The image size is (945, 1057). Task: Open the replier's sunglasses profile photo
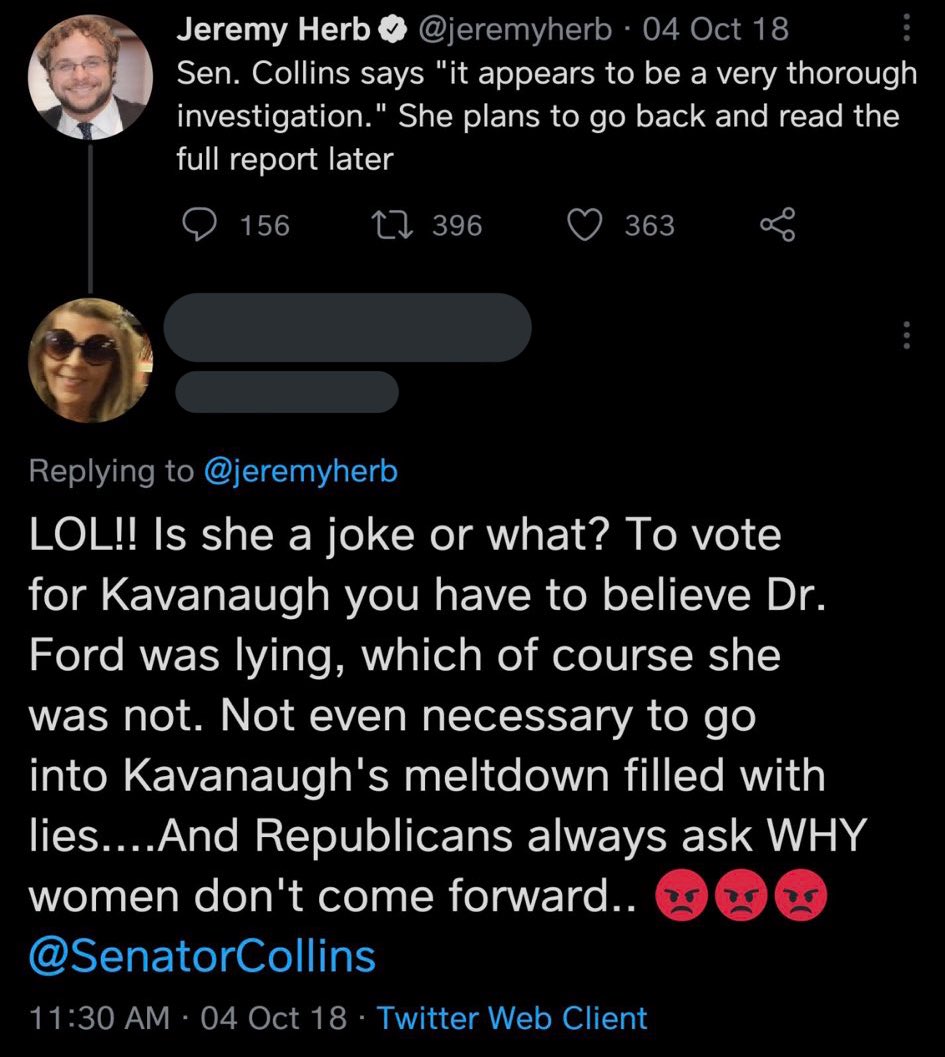[91, 360]
